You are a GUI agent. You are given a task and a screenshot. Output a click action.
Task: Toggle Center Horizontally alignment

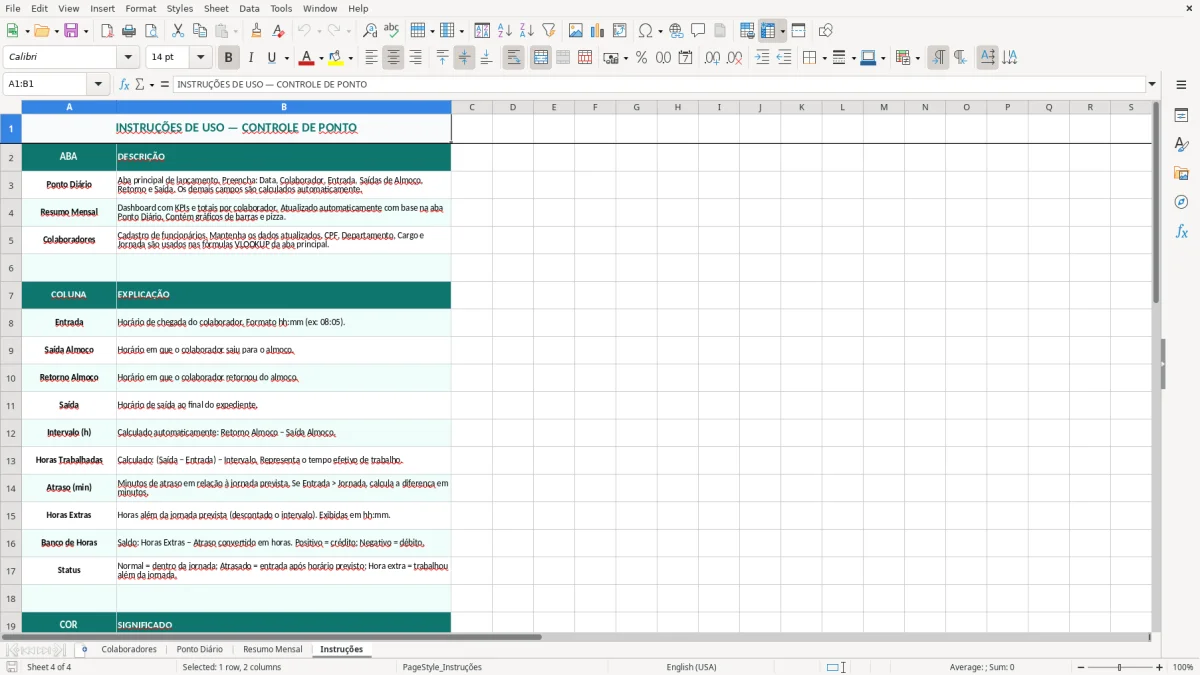[x=393, y=58]
